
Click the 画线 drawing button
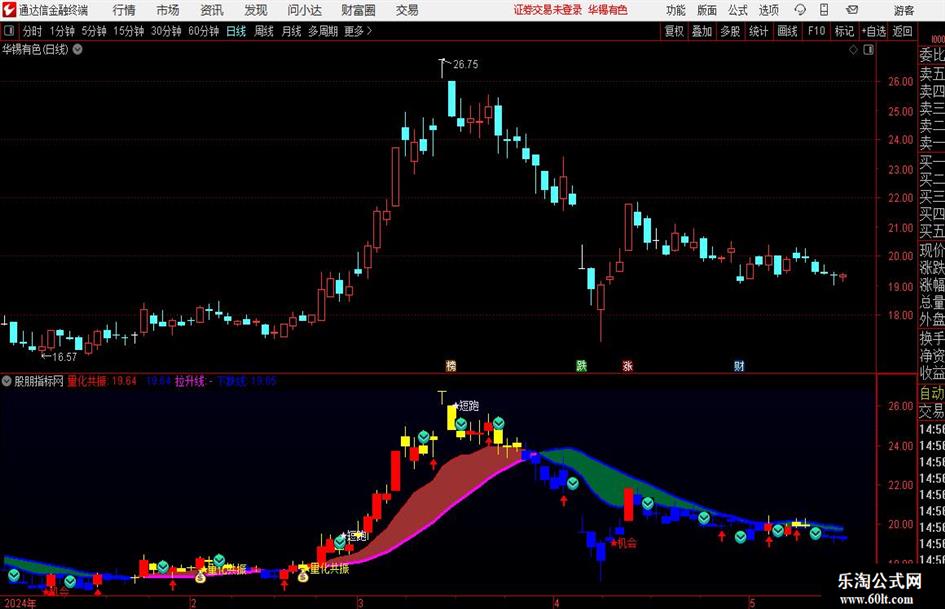pyautogui.click(x=787, y=31)
